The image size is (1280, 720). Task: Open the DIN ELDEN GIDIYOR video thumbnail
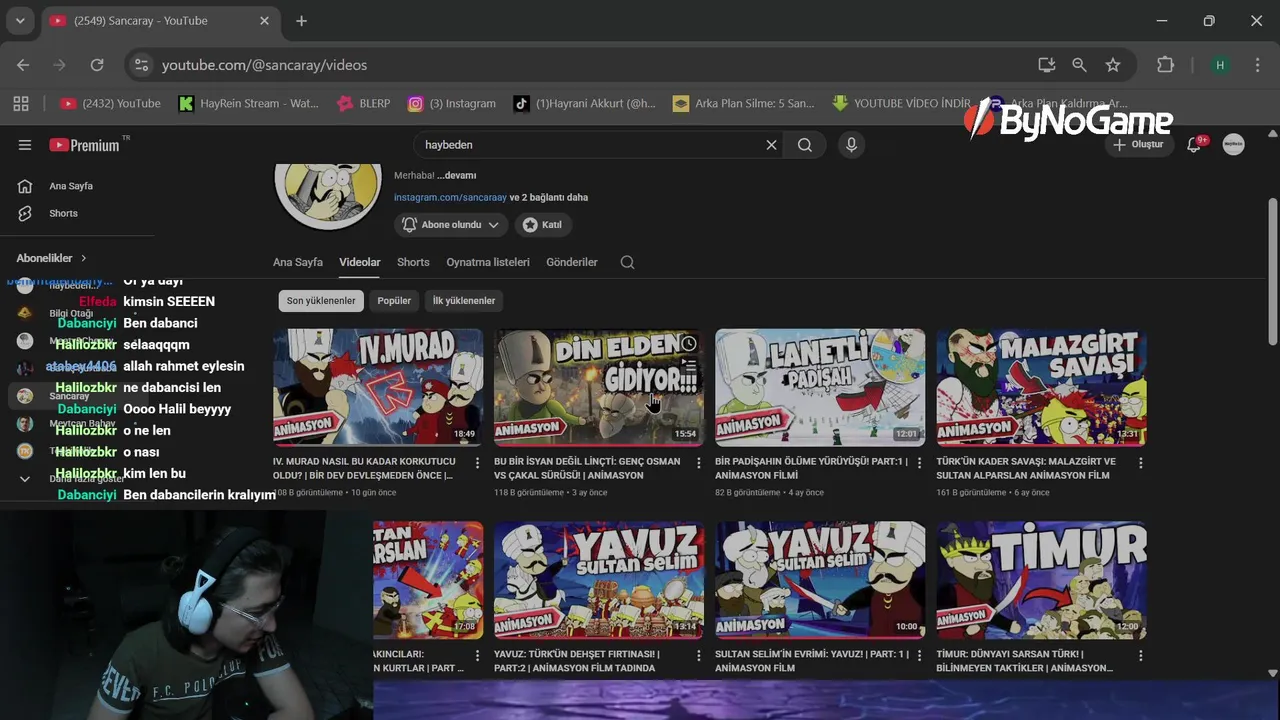[x=599, y=387]
